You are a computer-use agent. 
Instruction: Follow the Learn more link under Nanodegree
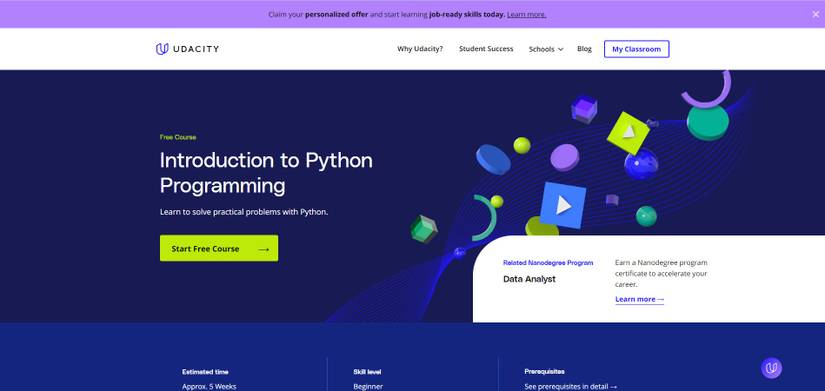click(x=639, y=299)
